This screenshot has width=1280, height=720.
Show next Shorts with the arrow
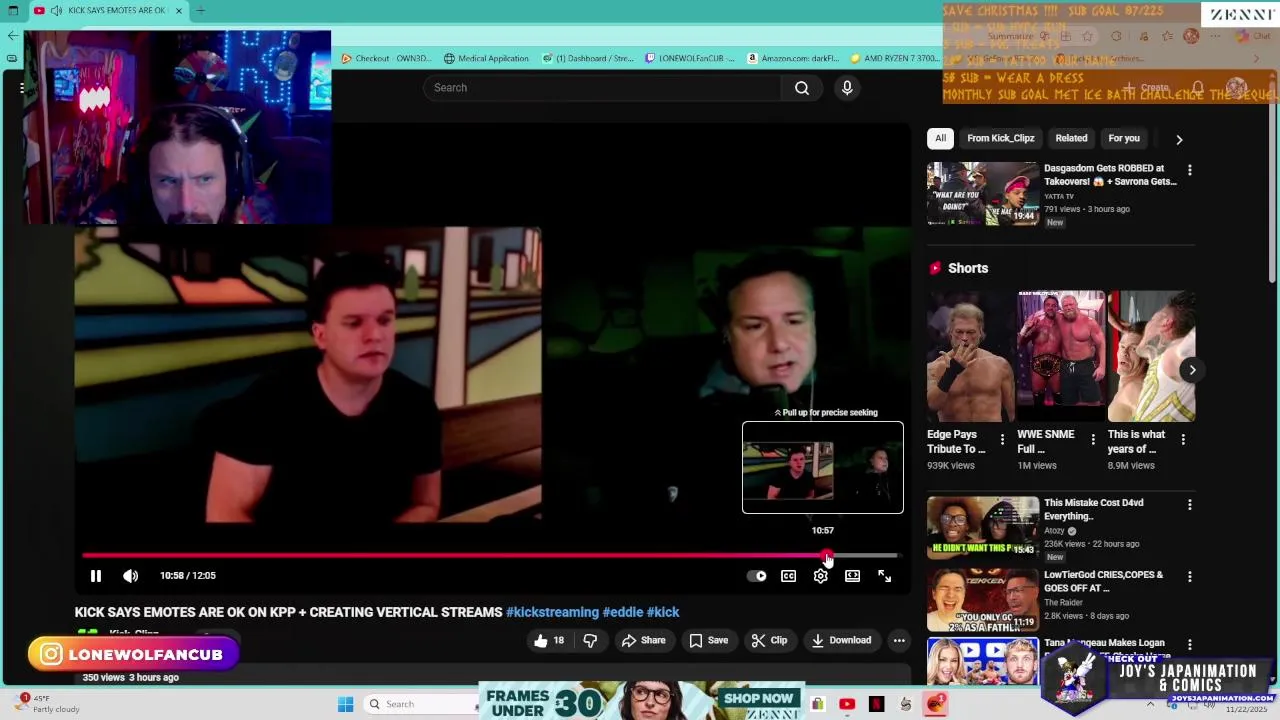point(1192,370)
